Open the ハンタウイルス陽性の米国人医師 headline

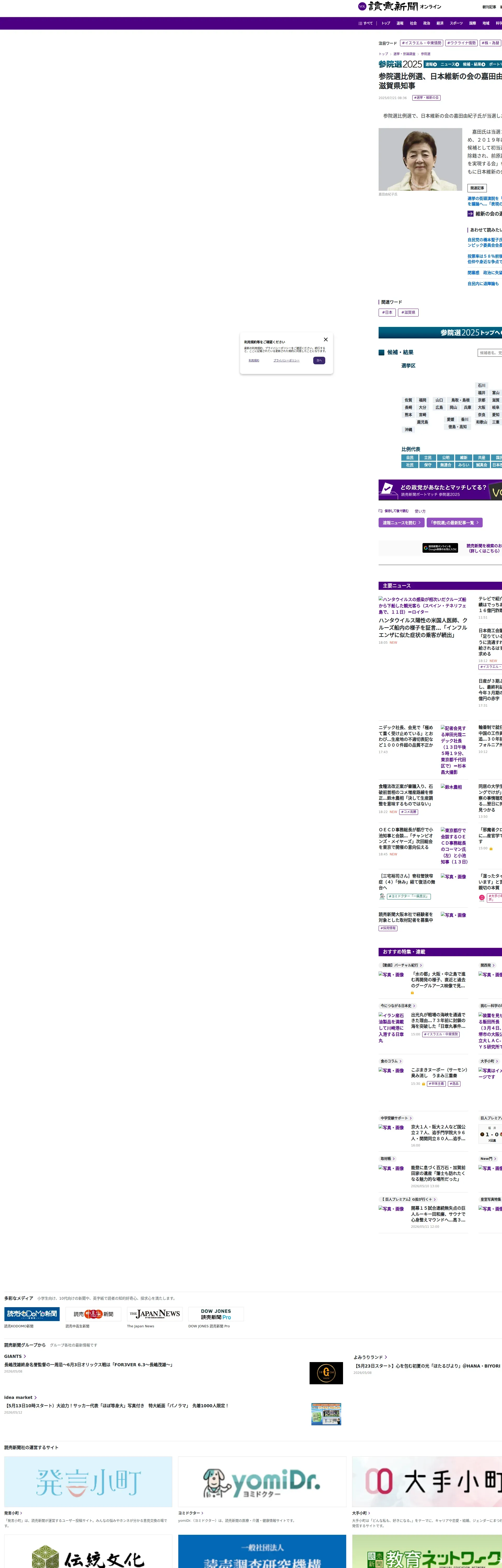tap(423, 627)
